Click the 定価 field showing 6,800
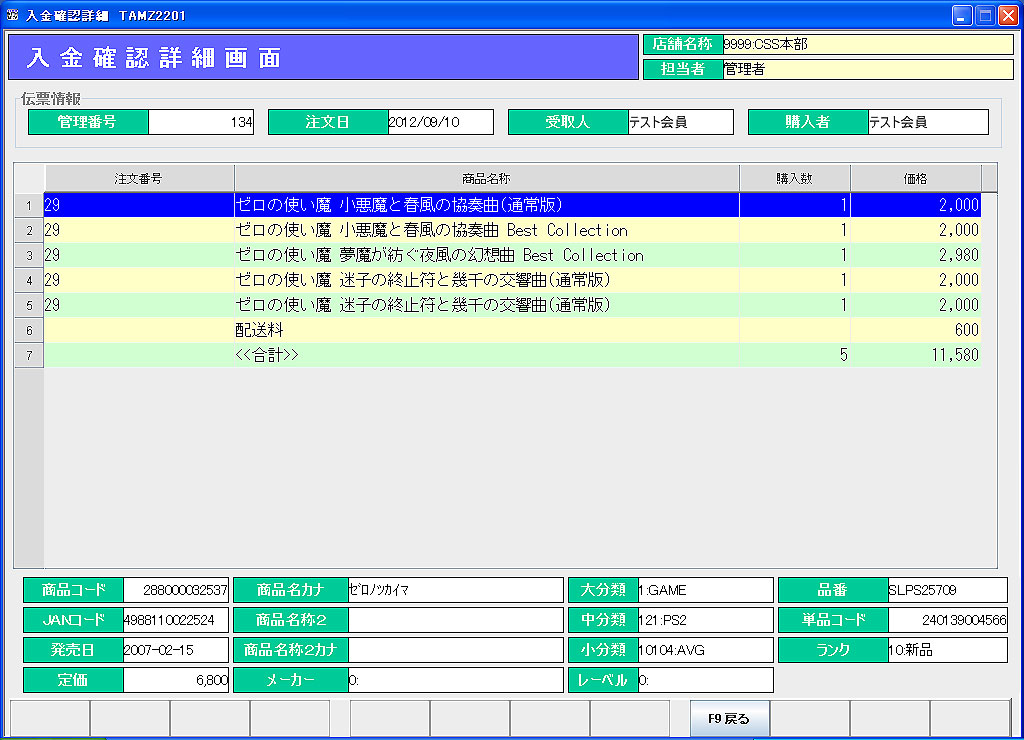Viewport: 1024px width, 740px height. point(176,680)
